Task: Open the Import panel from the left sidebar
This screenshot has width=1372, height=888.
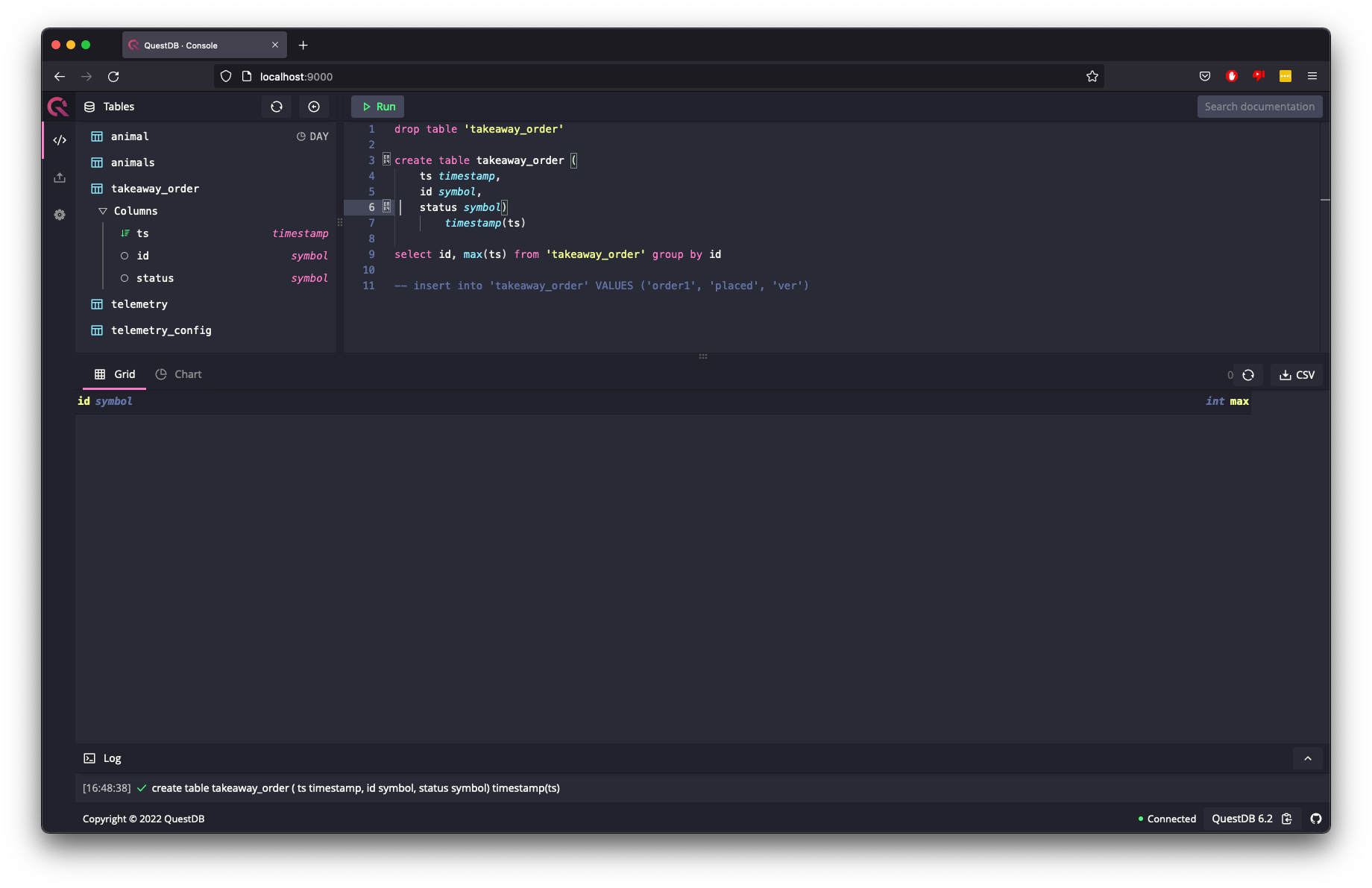Action: (60, 177)
